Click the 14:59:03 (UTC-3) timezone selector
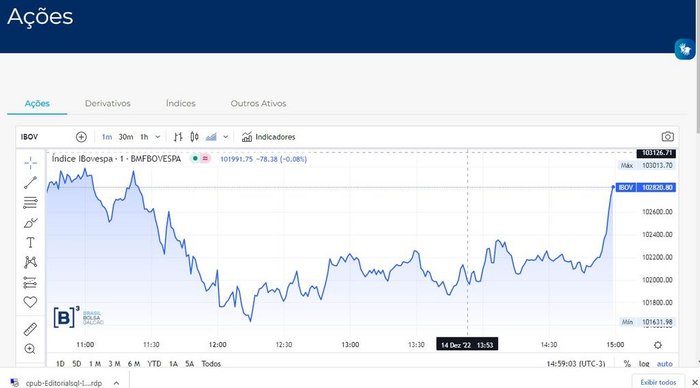The height and width of the screenshot is (388, 700). point(576,364)
